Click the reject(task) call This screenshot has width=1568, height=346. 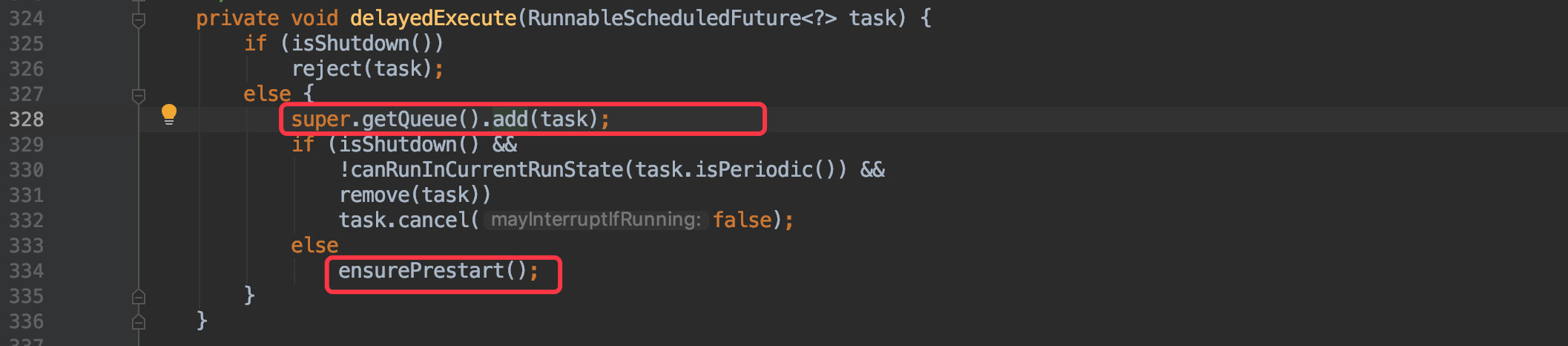(362, 69)
